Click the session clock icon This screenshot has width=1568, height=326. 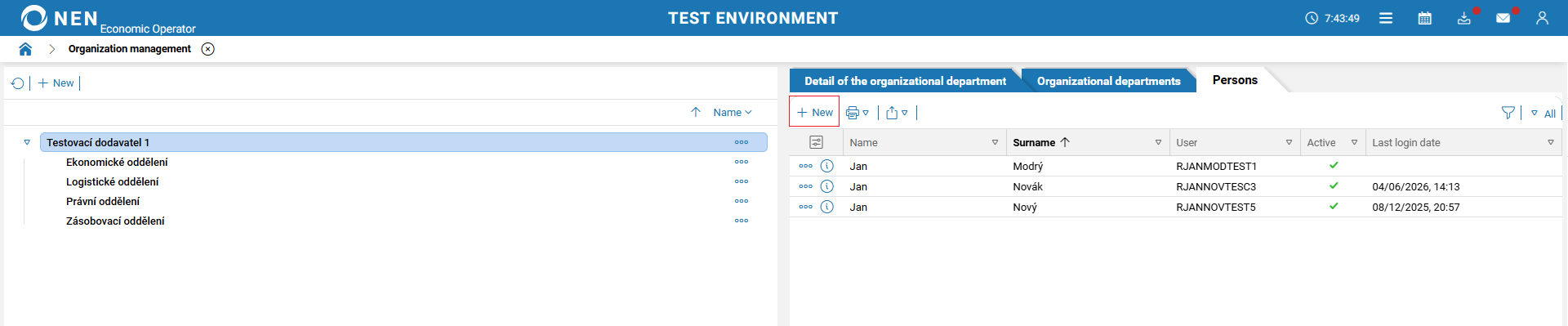coord(1312,18)
